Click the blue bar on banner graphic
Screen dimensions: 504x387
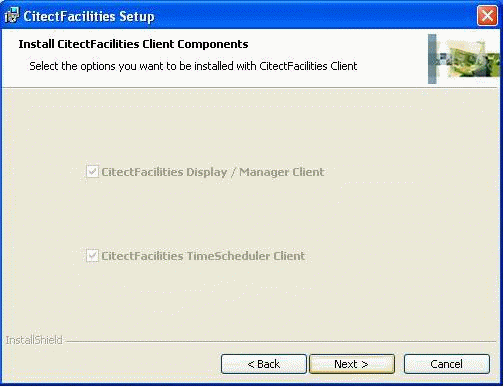tap(432, 59)
